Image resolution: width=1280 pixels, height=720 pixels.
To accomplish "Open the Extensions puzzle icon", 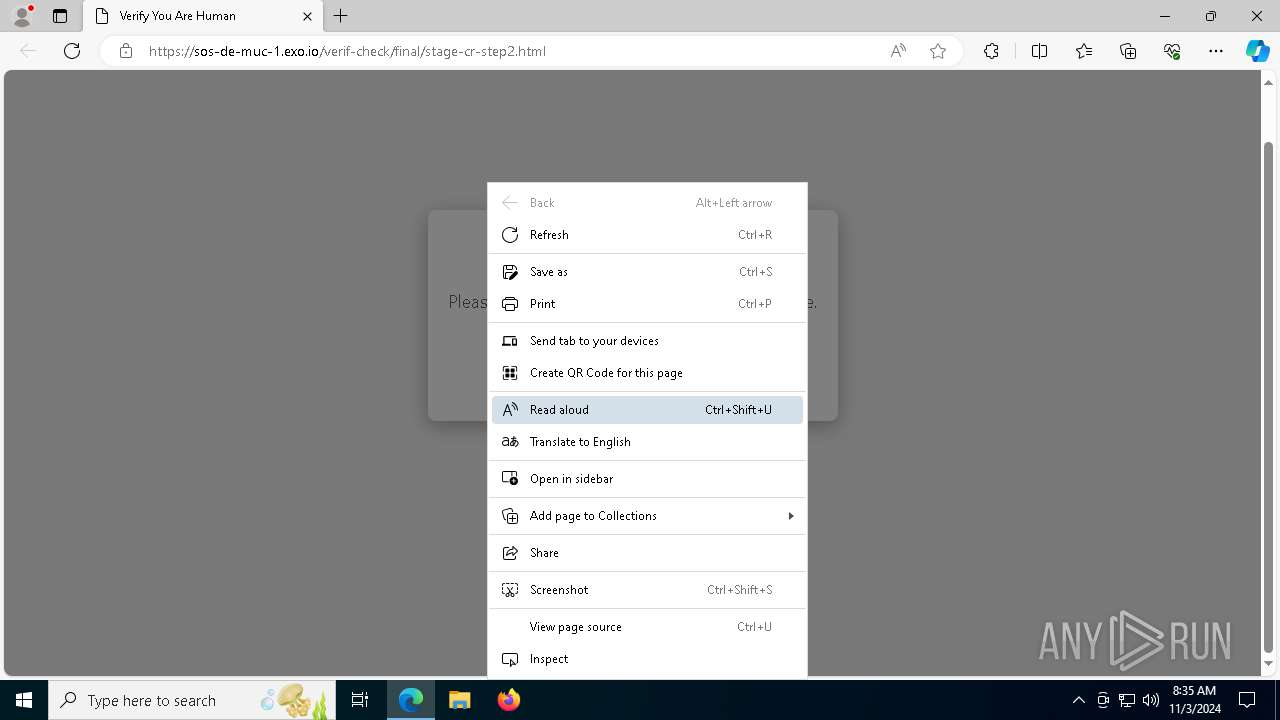I will coord(991,51).
